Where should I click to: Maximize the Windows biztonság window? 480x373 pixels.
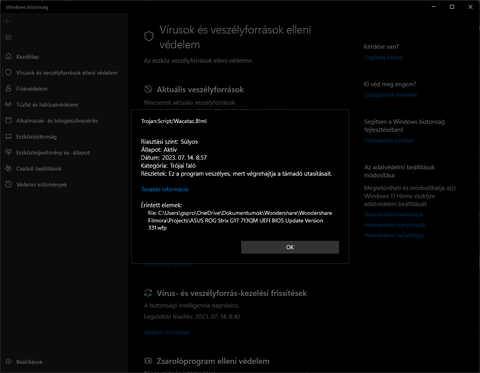point(452,7)
